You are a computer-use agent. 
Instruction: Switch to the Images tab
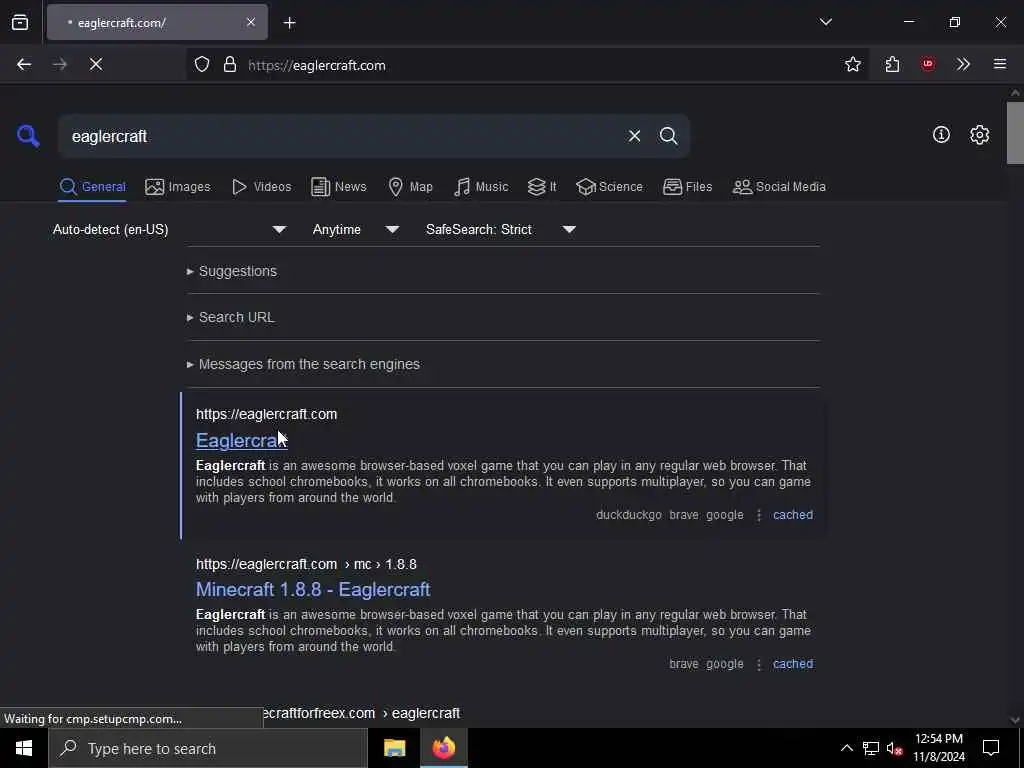[178, 187]
